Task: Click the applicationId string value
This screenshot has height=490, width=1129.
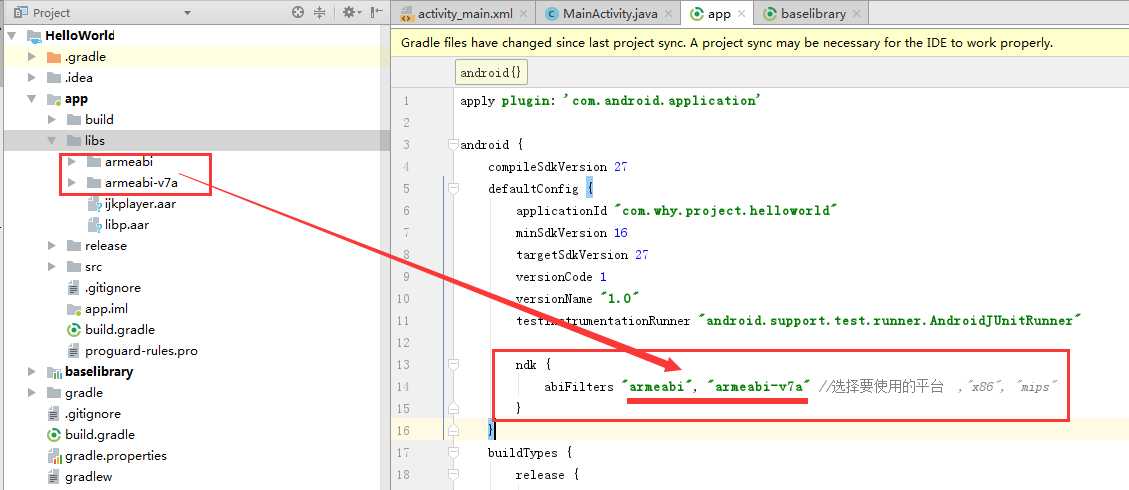Action: [727, 211]
